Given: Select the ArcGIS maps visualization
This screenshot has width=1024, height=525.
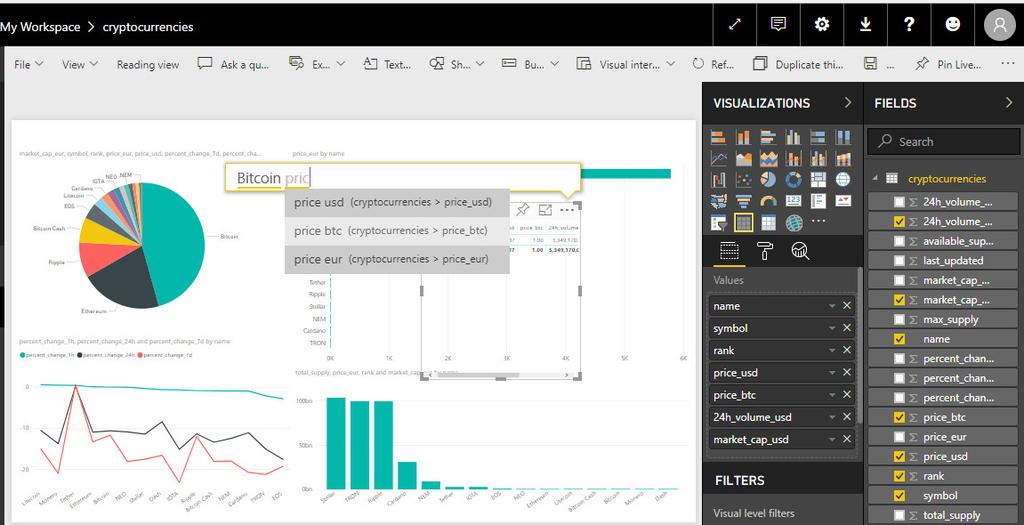Looking at the screenshot, I should click(793, 223).
